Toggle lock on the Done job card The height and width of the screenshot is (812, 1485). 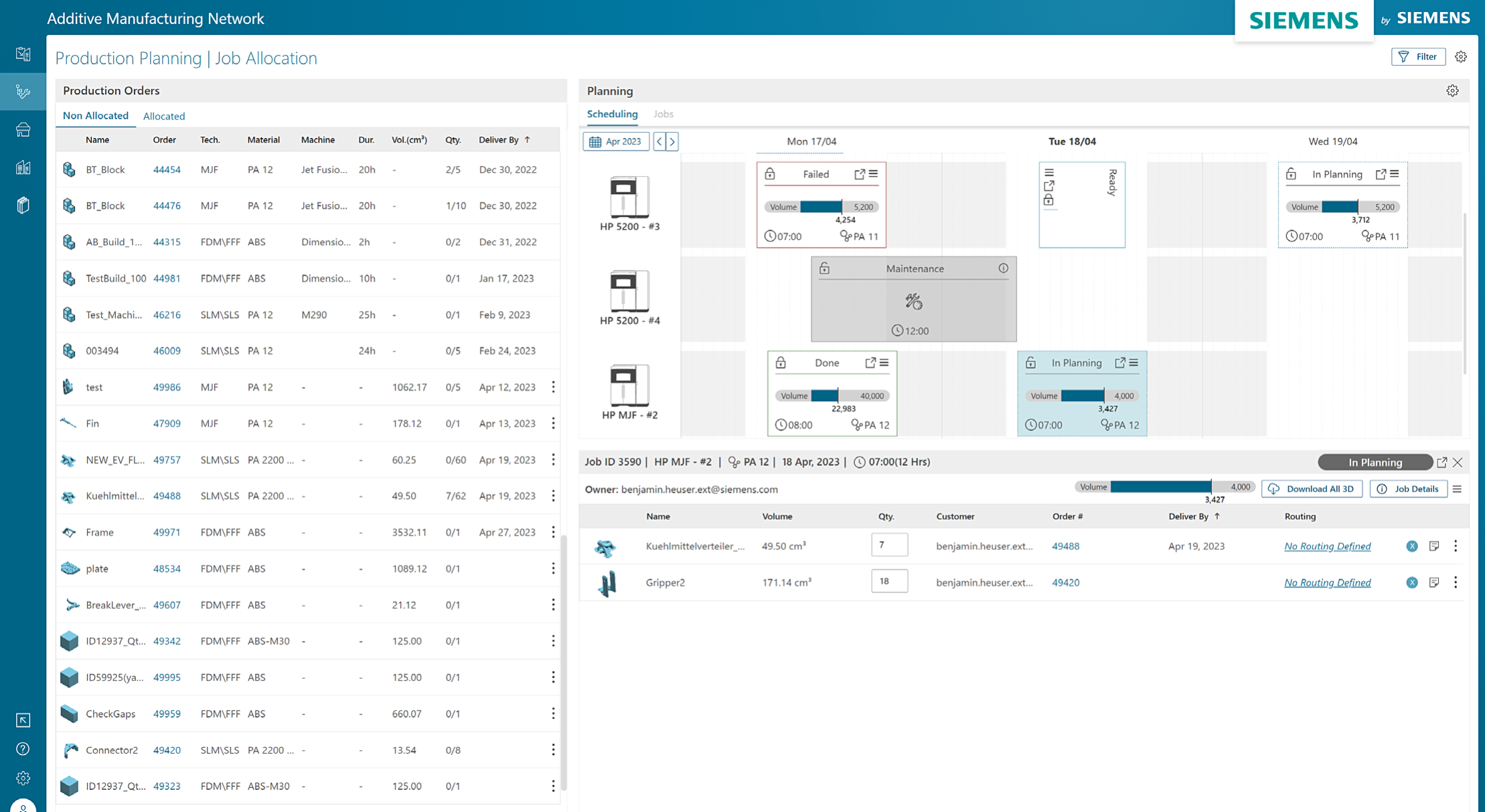click(x=781, y=363)
